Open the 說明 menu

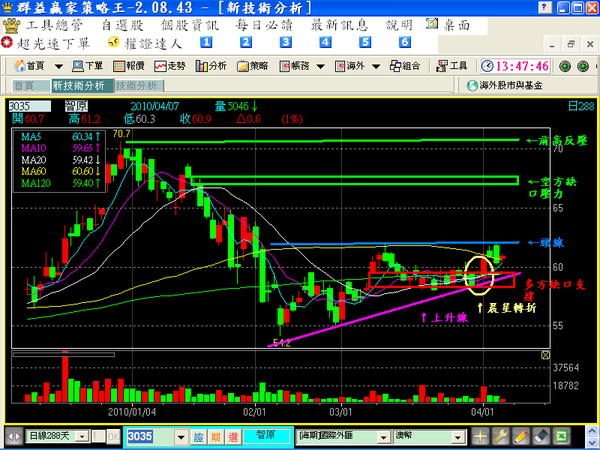pos(399,26)
